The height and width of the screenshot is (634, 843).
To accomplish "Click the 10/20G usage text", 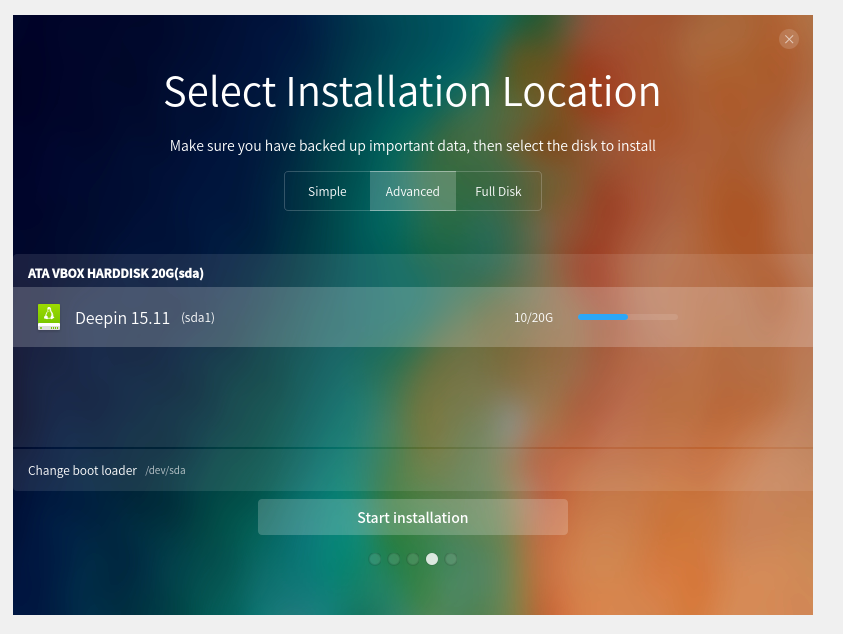I will pyautogui.click(x=533, y=318).
